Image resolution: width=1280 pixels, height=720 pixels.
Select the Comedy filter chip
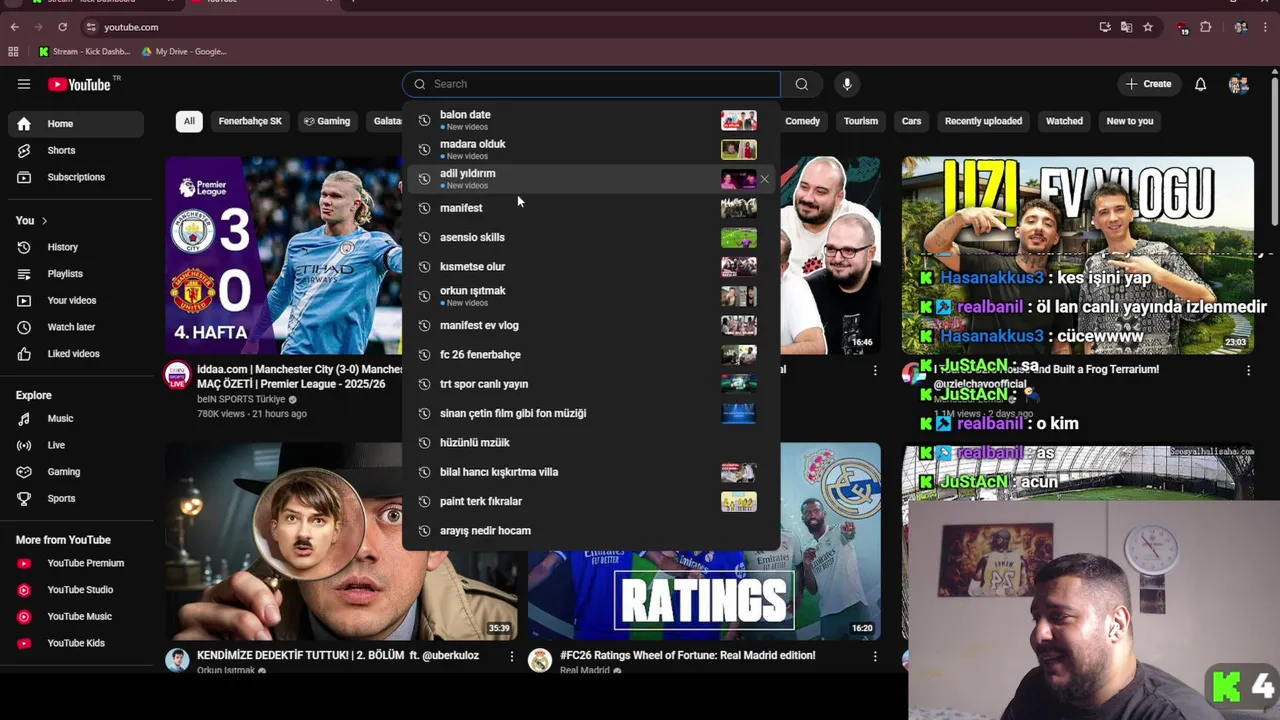pos(802,121)
